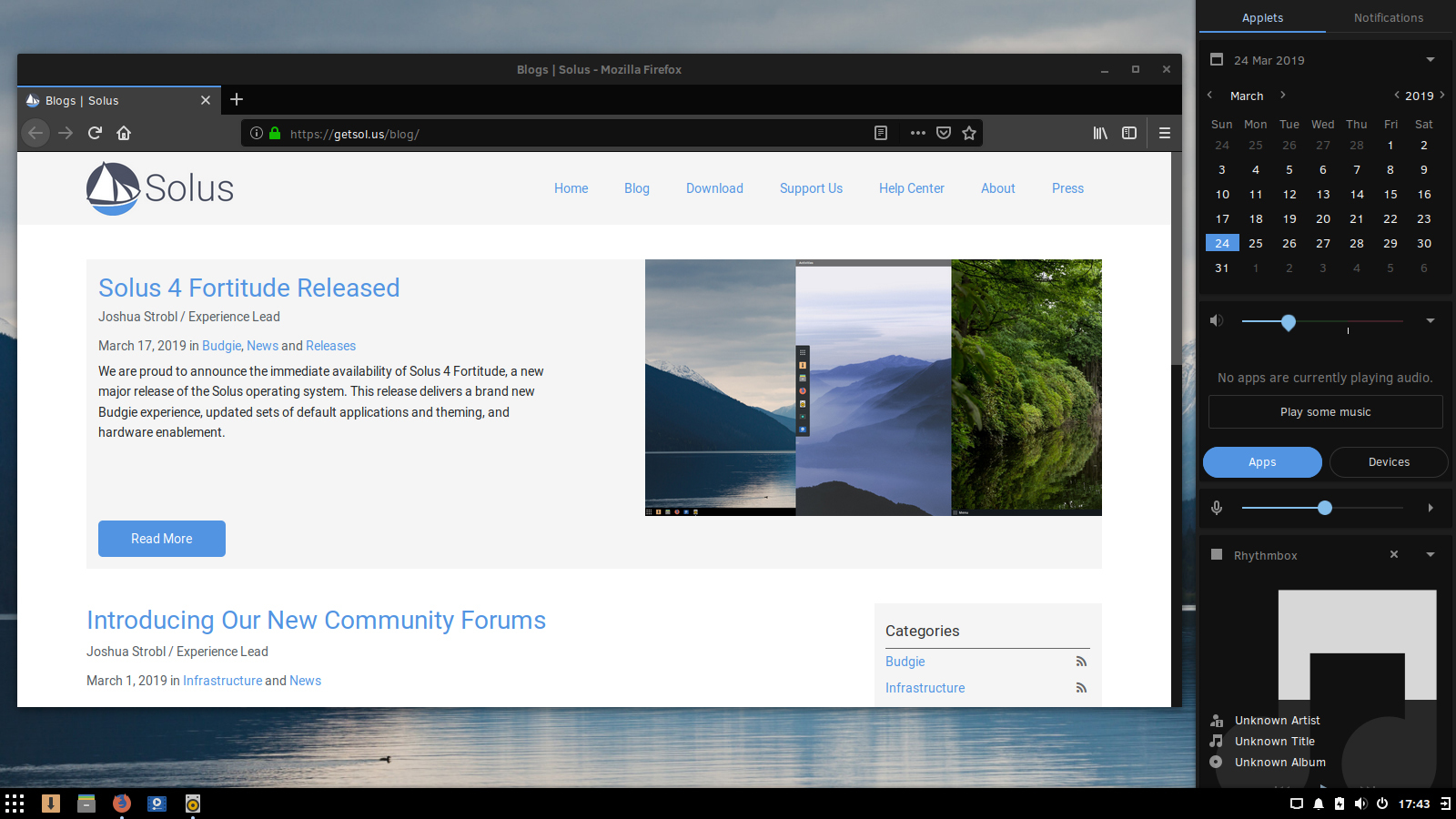
Task: Go to the previous month in the calendar
Action: (1210, 95)
